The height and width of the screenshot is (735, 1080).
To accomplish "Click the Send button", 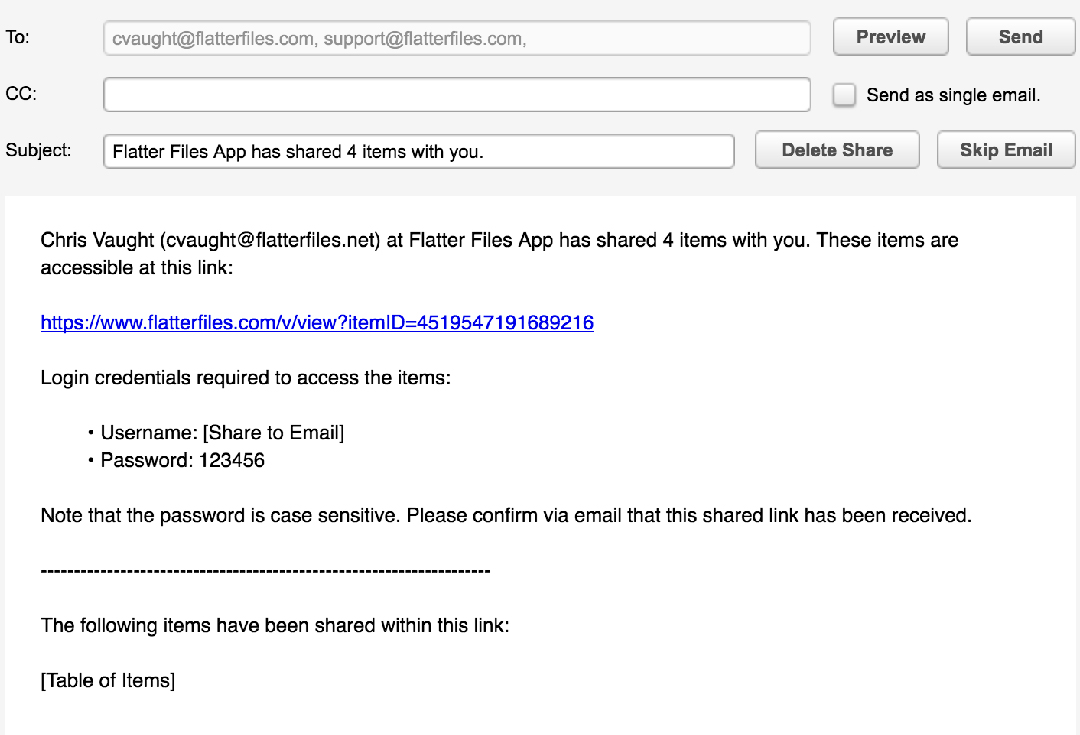I will point(1019,37).
